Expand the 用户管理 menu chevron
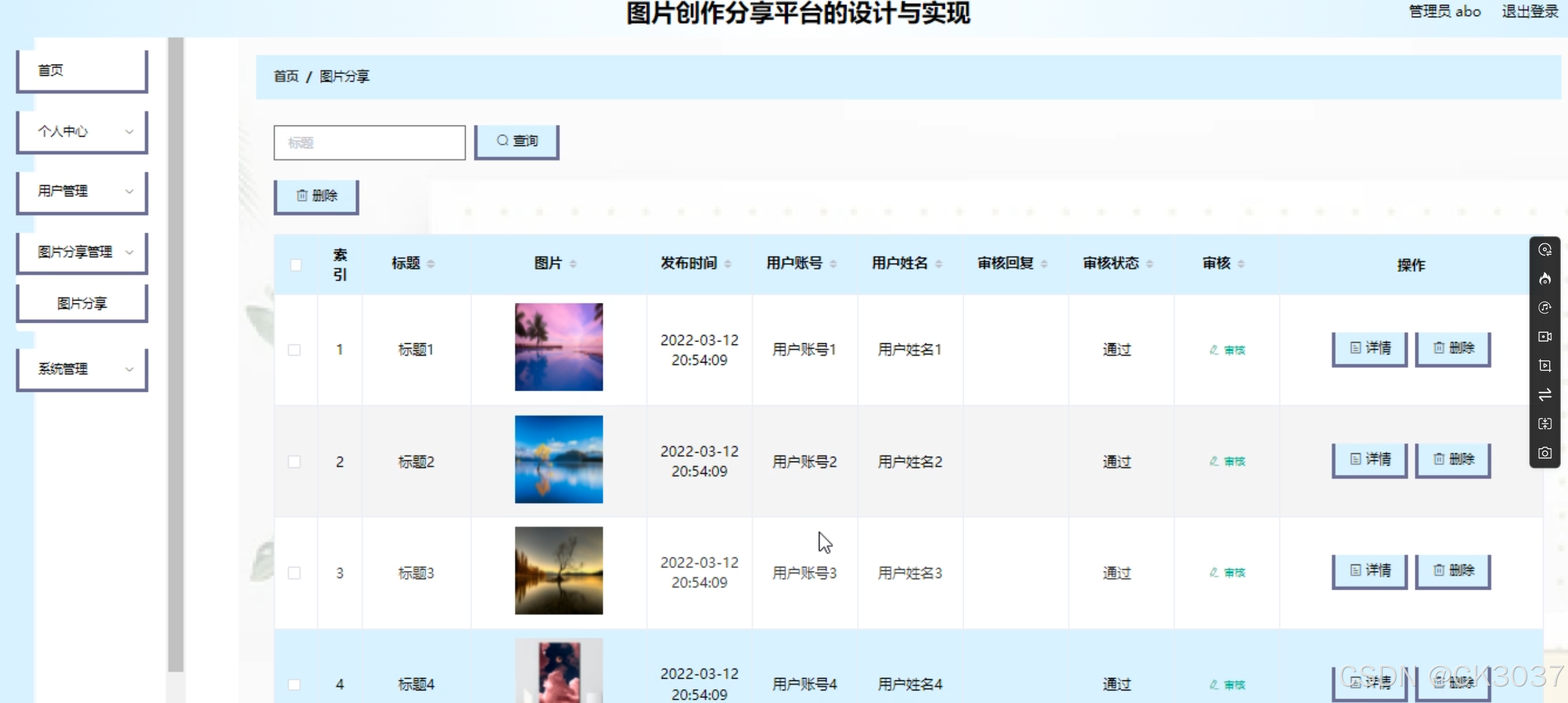Viewport: 1568px width, 703px height. point(129,191)
